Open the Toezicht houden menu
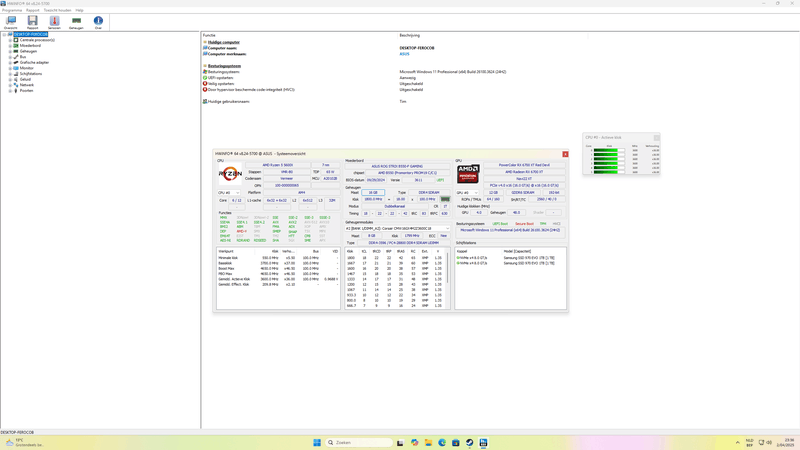The width and height of the screenshot is (800, 450). [x=57, y=10]
